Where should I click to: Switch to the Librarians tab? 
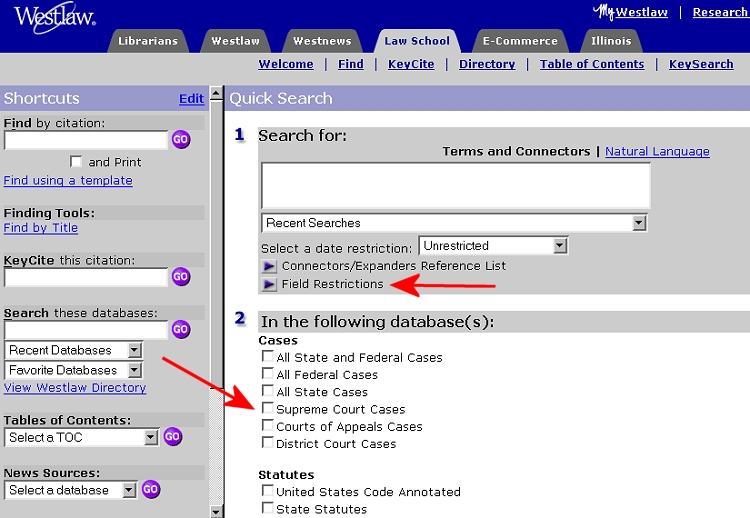[148, 41]
